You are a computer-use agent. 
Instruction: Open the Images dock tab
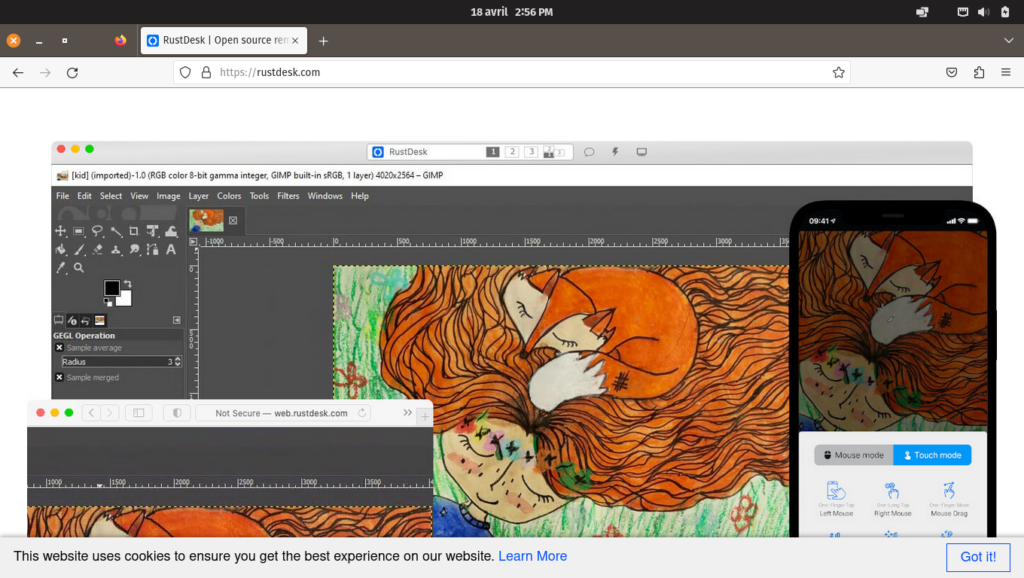(x=100, y=320)
